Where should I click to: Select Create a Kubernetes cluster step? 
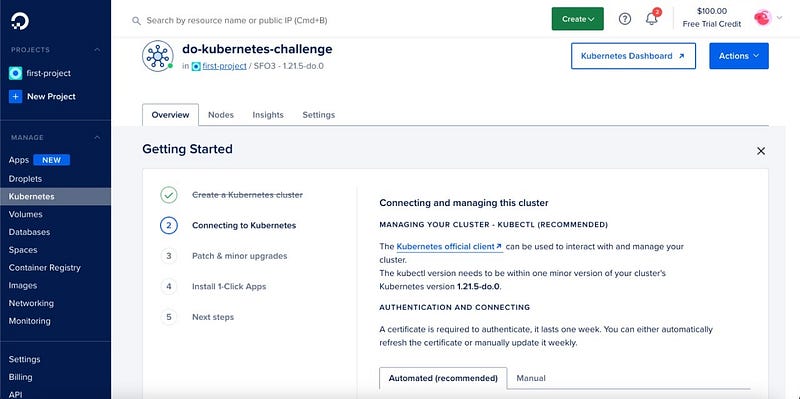(x=247, y=195)
